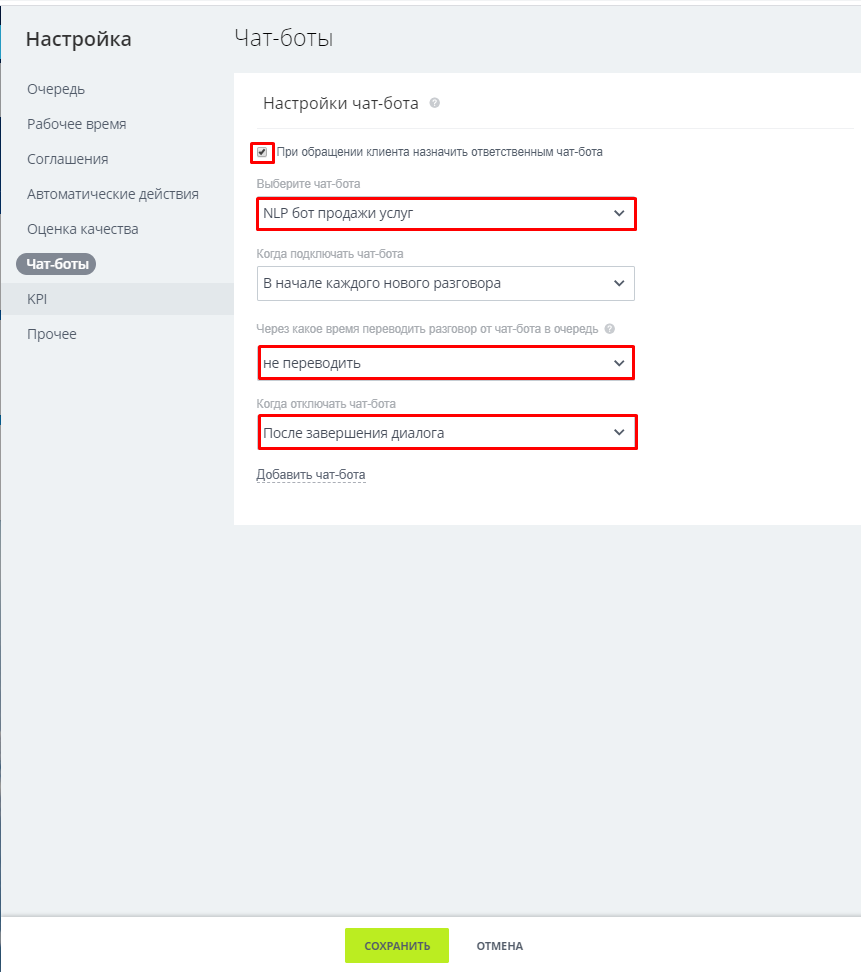The image size is (861, 972).
Task: Open KPI settings section
Action: (x=37, y=299)
